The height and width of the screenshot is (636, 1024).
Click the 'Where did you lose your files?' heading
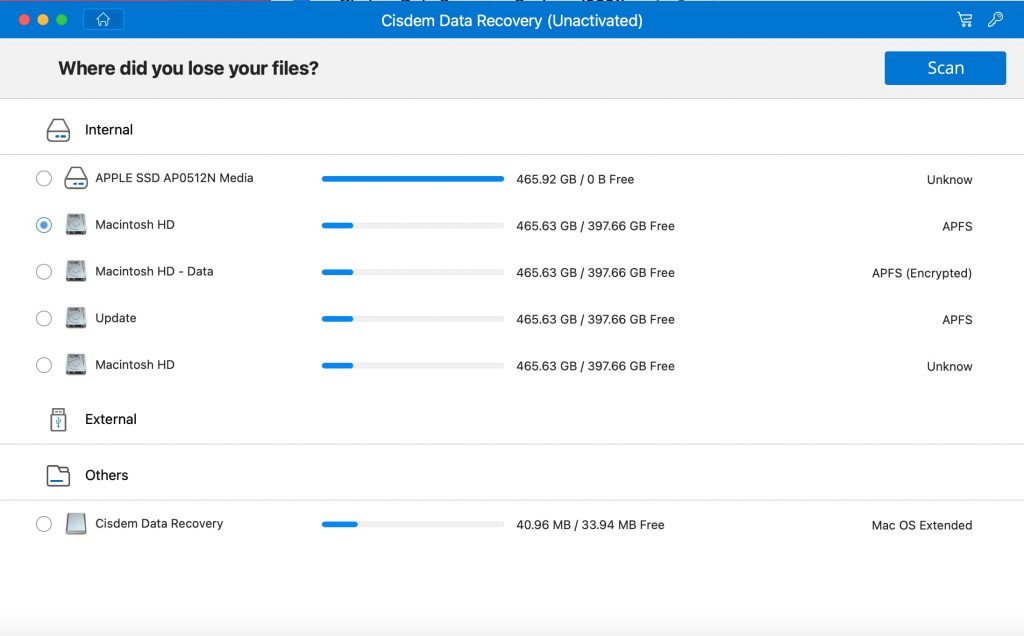click(188, 69)
